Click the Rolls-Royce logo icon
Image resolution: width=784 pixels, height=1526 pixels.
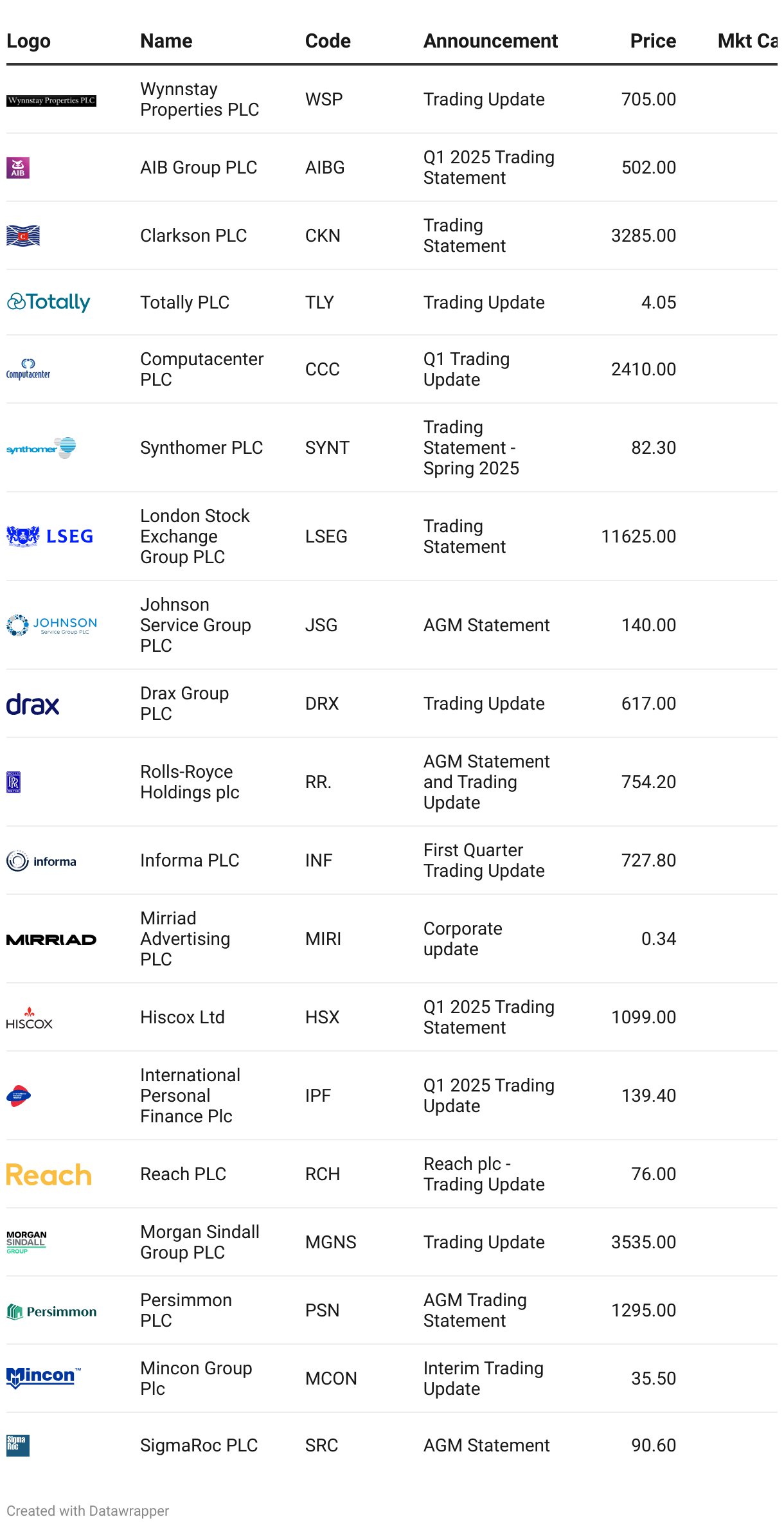coord(13,782)
